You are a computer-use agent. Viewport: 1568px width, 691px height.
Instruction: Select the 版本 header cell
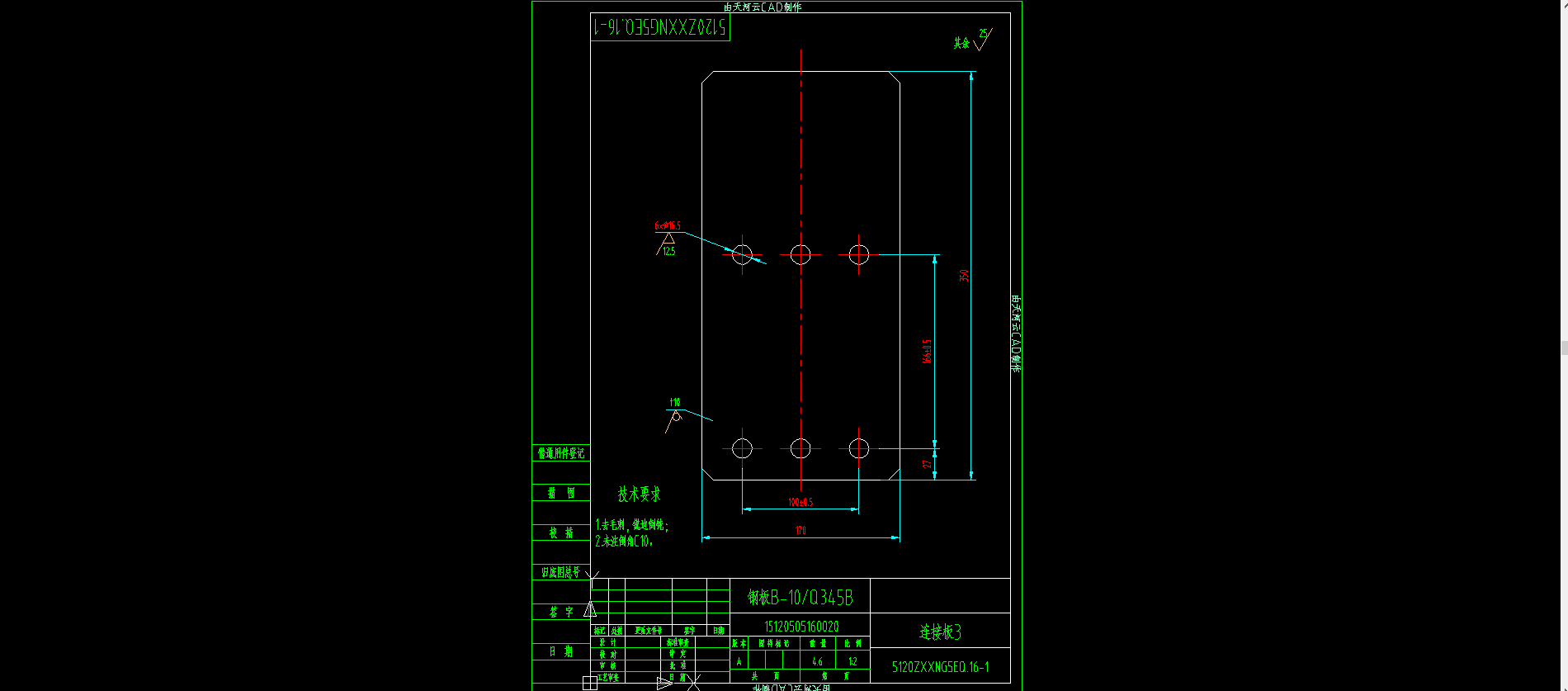739,643
